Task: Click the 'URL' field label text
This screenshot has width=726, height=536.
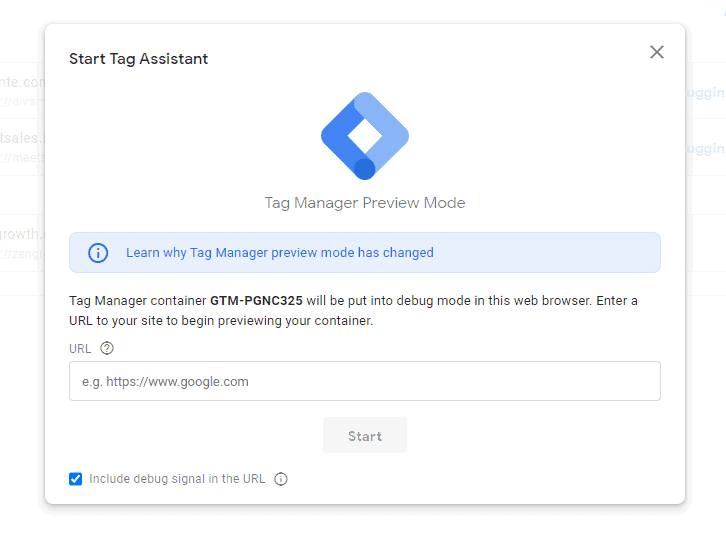Action: click(x=80, y=349)
